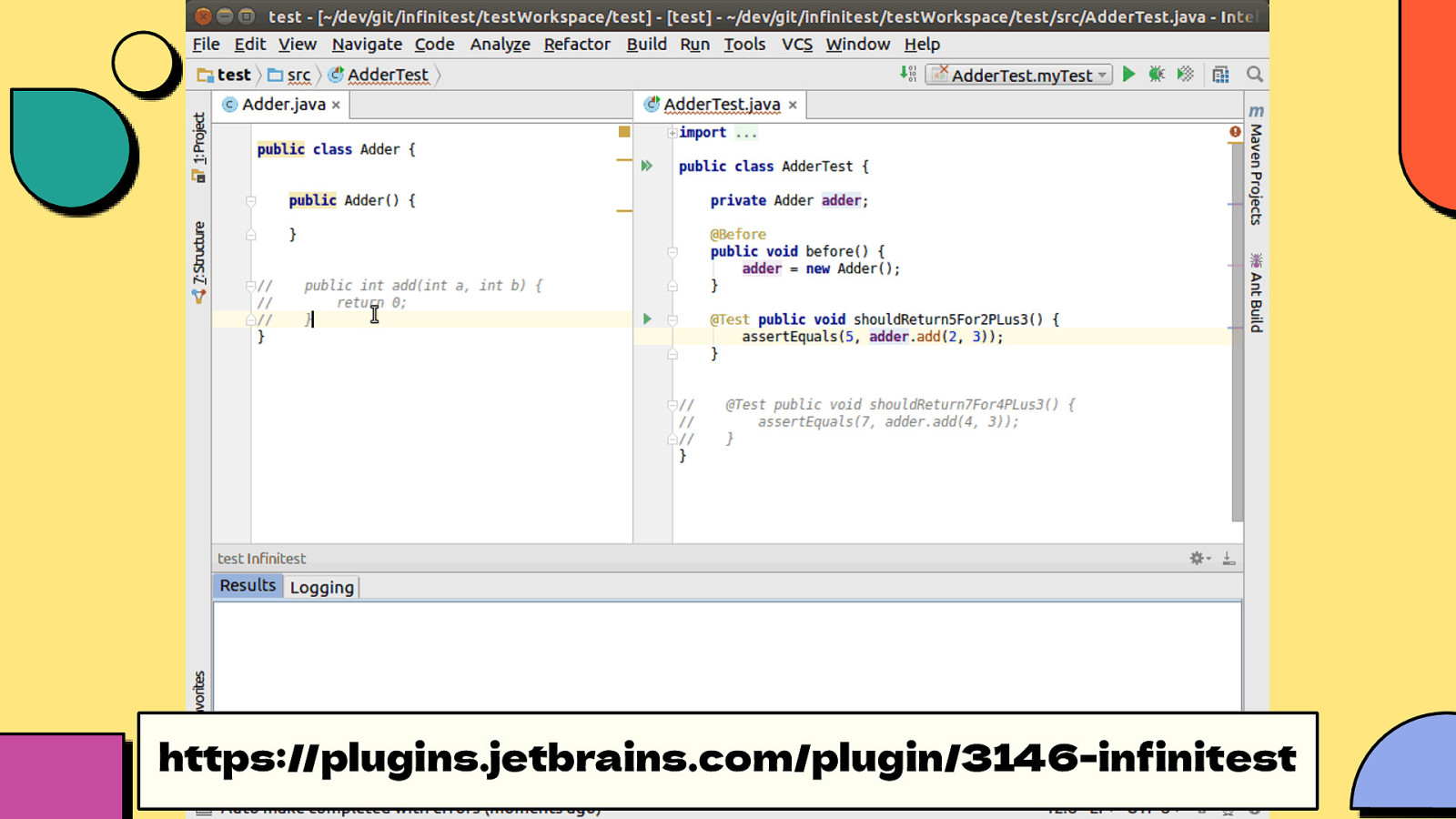Click run test gutter icon for shouldReturn5For2PLus3

click(x=647, y=319)
